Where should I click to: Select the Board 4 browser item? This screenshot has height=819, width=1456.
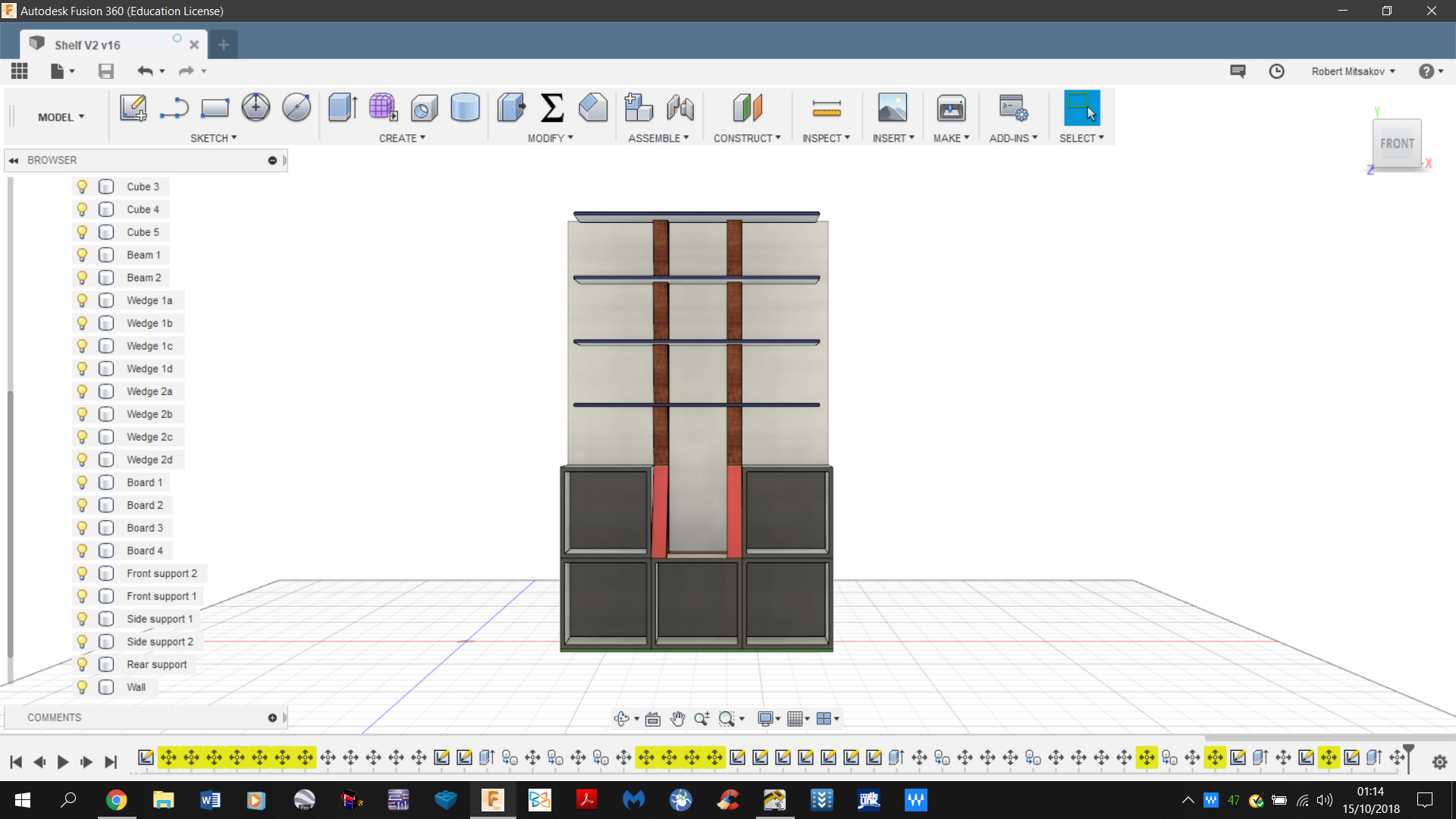(145, 551)
